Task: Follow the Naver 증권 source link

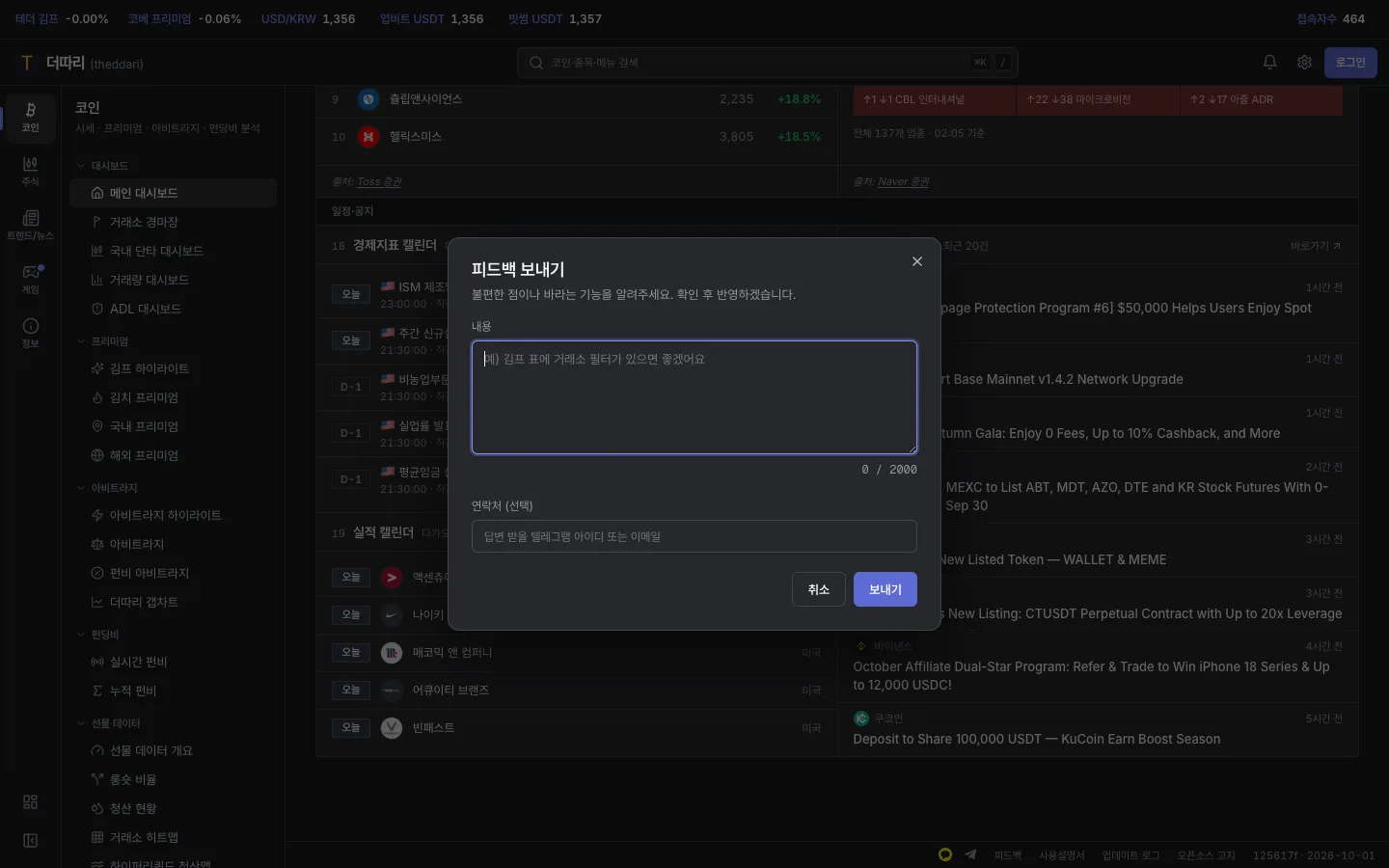Action: [x=904, y=181]
